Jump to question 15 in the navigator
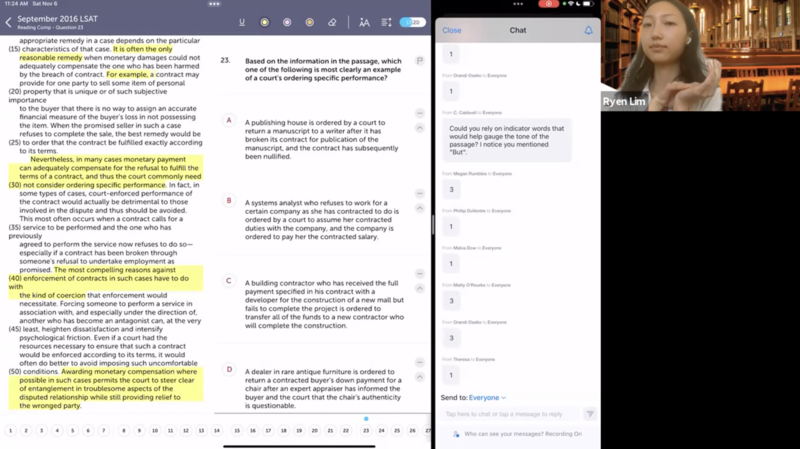800x449 pixels. point(236,431)
